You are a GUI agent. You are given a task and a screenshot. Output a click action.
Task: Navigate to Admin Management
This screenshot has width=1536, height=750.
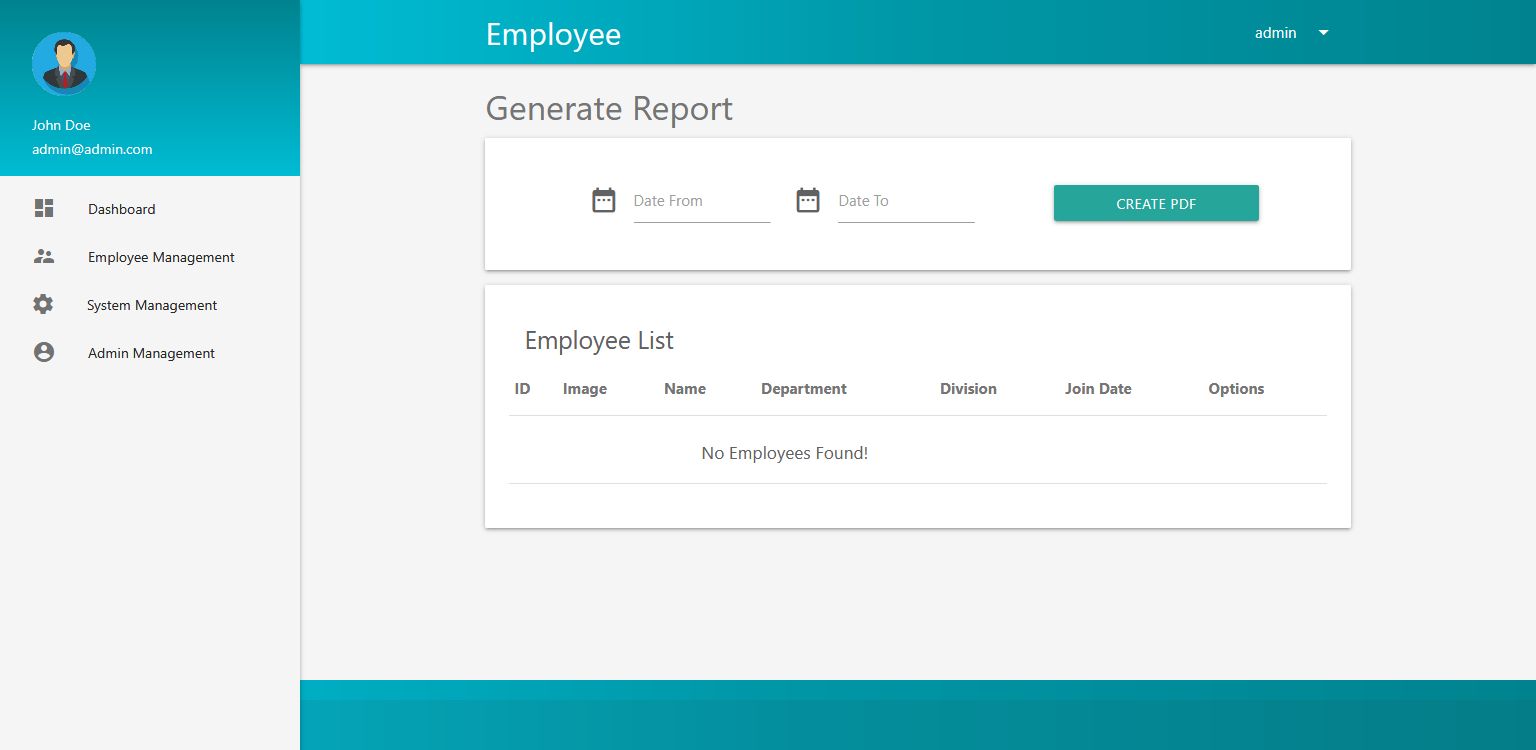(x=151, y=353)
